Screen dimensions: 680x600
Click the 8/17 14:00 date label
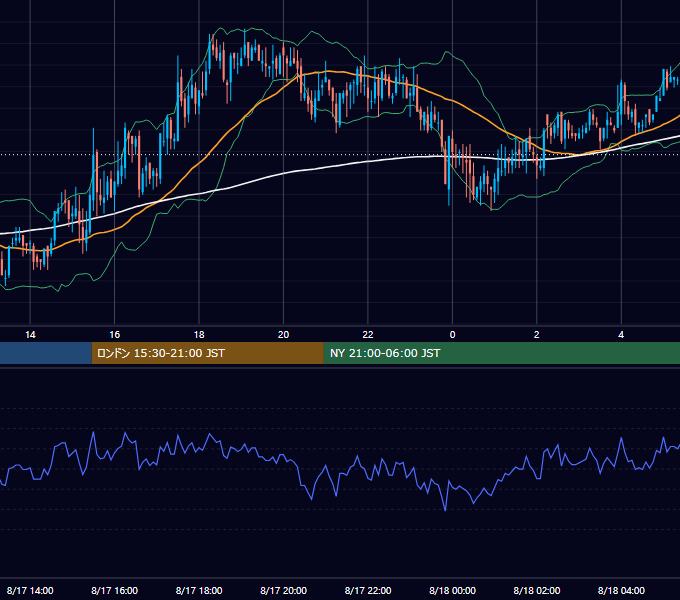tap(30, 590)
